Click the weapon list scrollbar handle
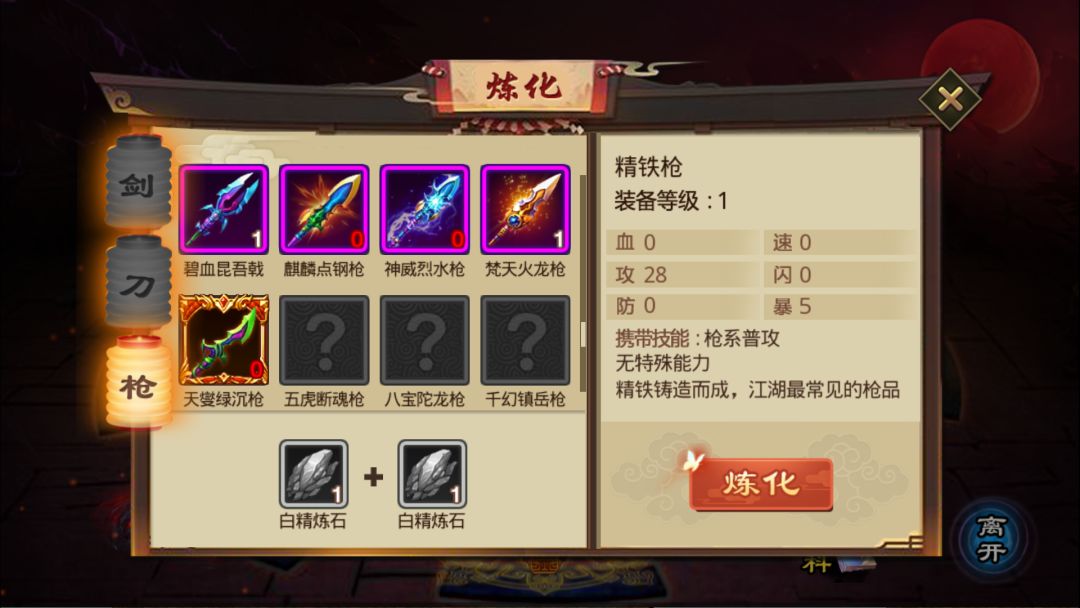The image size is (1080, 608). coord(583,335)
